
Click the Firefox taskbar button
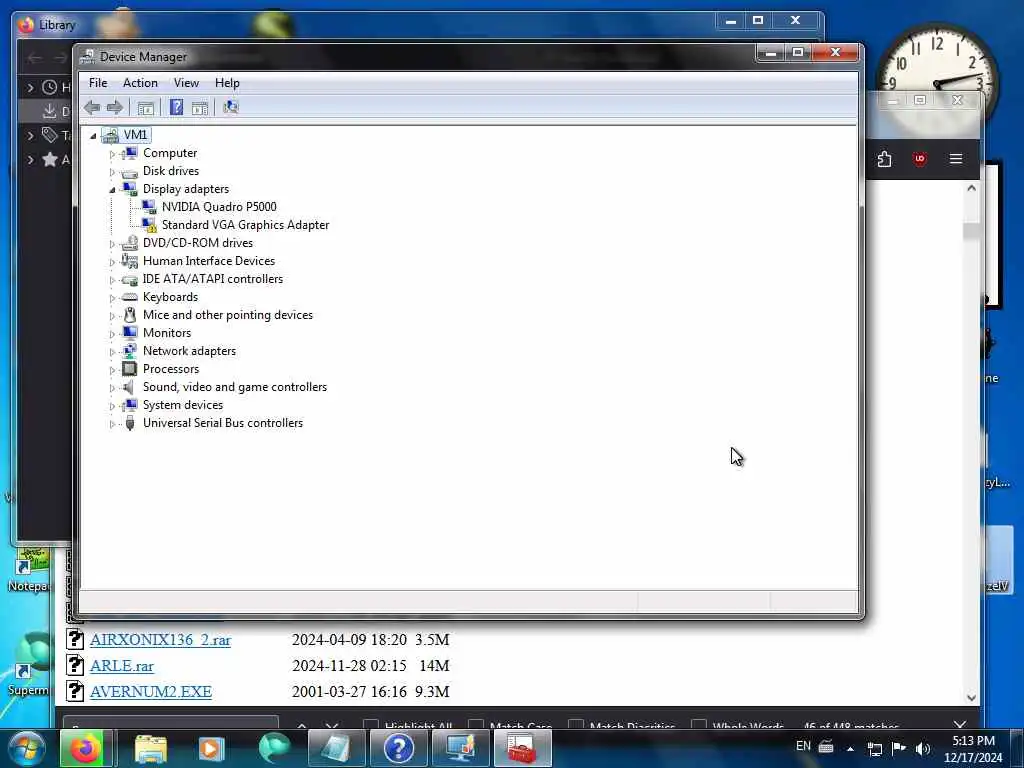(x=86, y=748)
